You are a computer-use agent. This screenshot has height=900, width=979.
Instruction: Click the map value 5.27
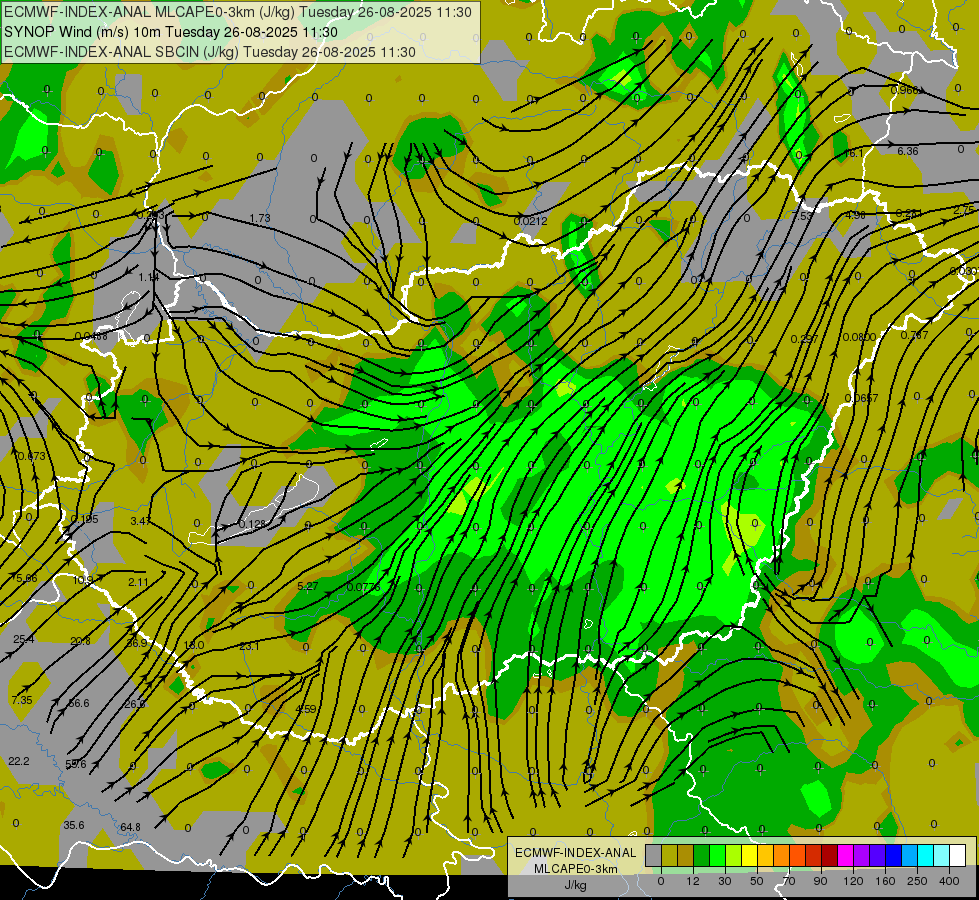308,586
